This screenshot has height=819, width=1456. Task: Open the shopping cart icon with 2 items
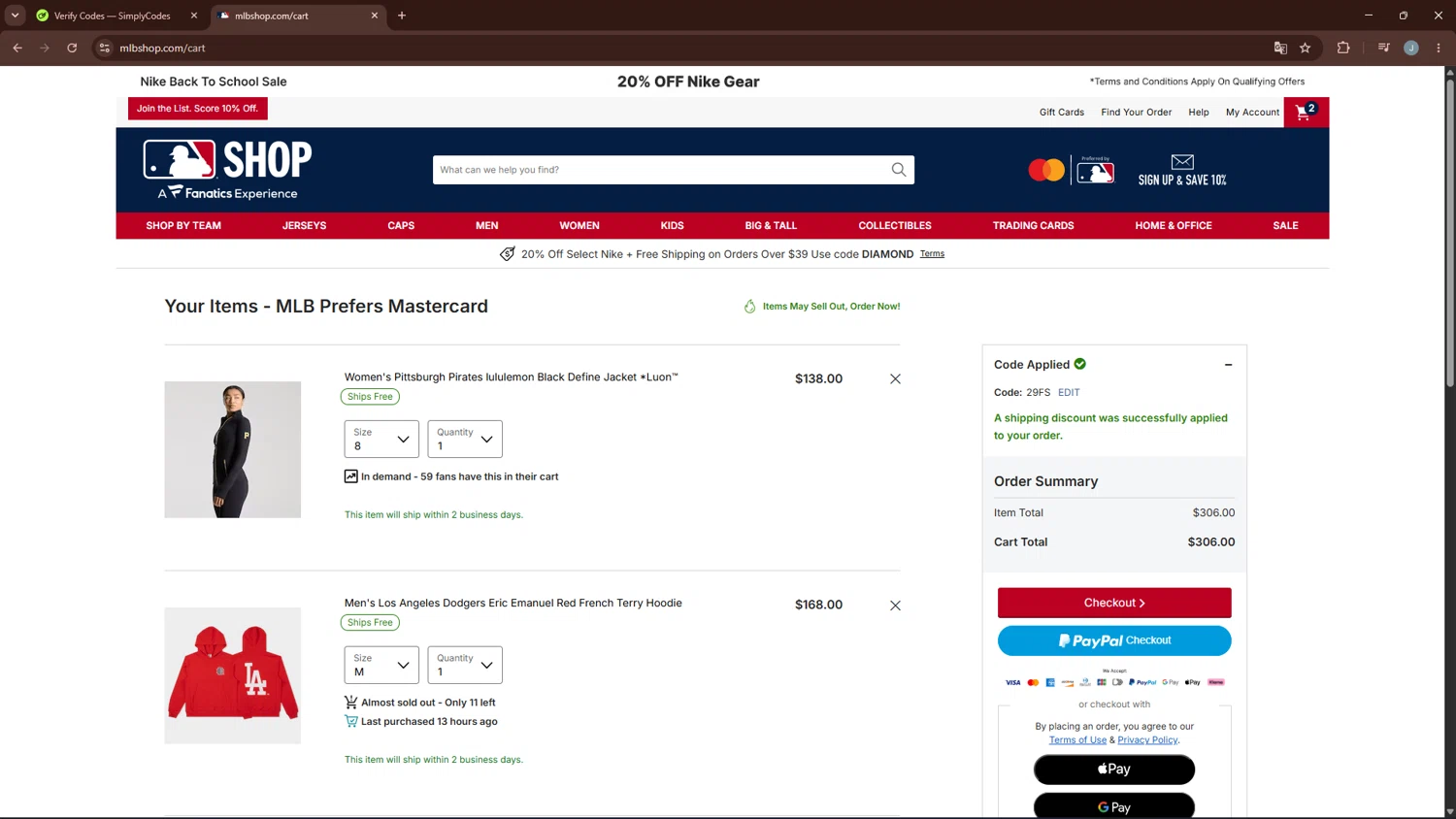click(1306, 113)
